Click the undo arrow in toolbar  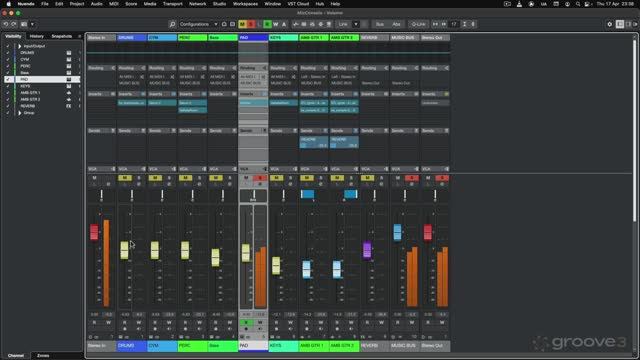6,24
